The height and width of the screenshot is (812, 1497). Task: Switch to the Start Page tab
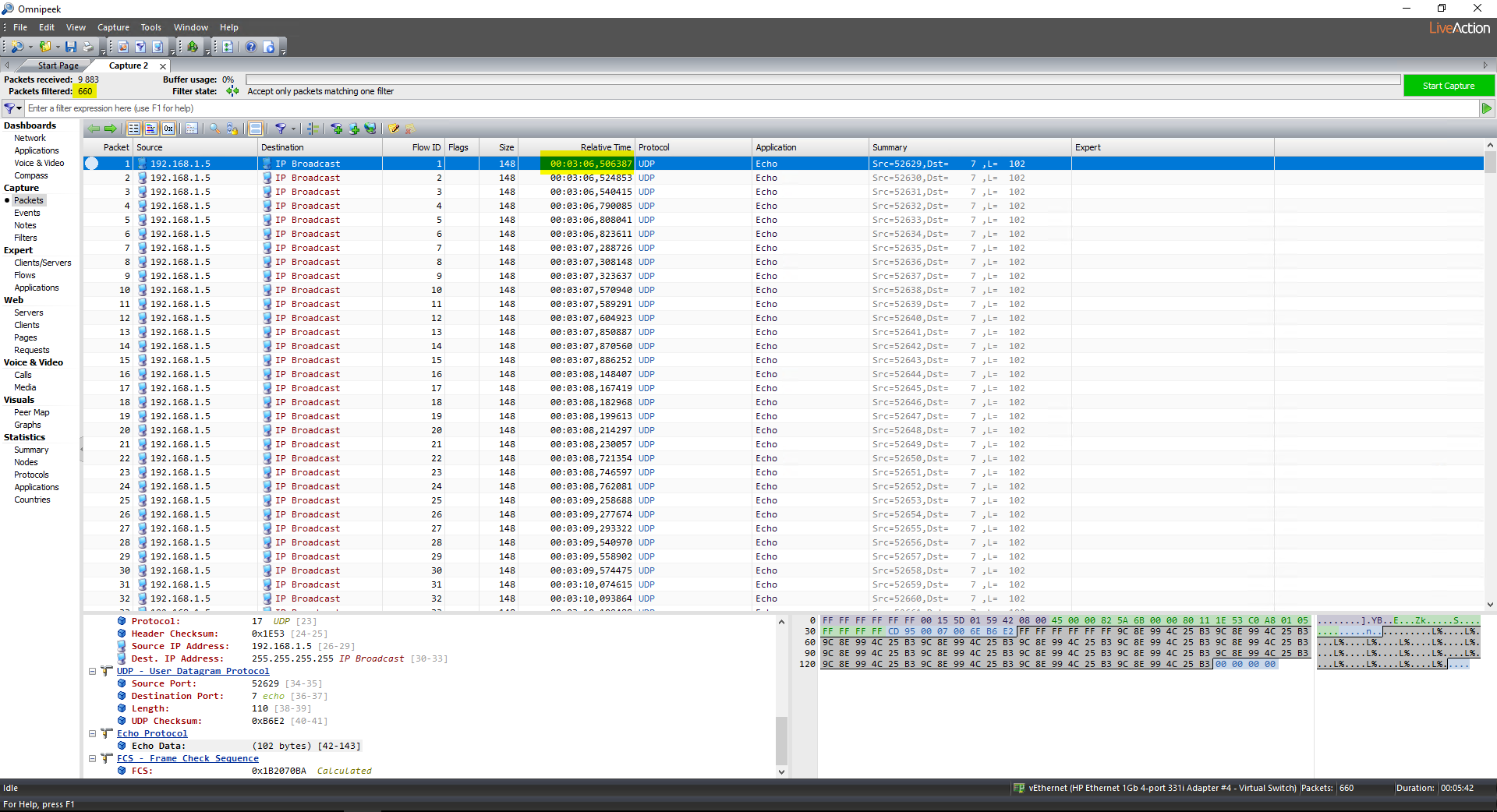pos(58,66)
